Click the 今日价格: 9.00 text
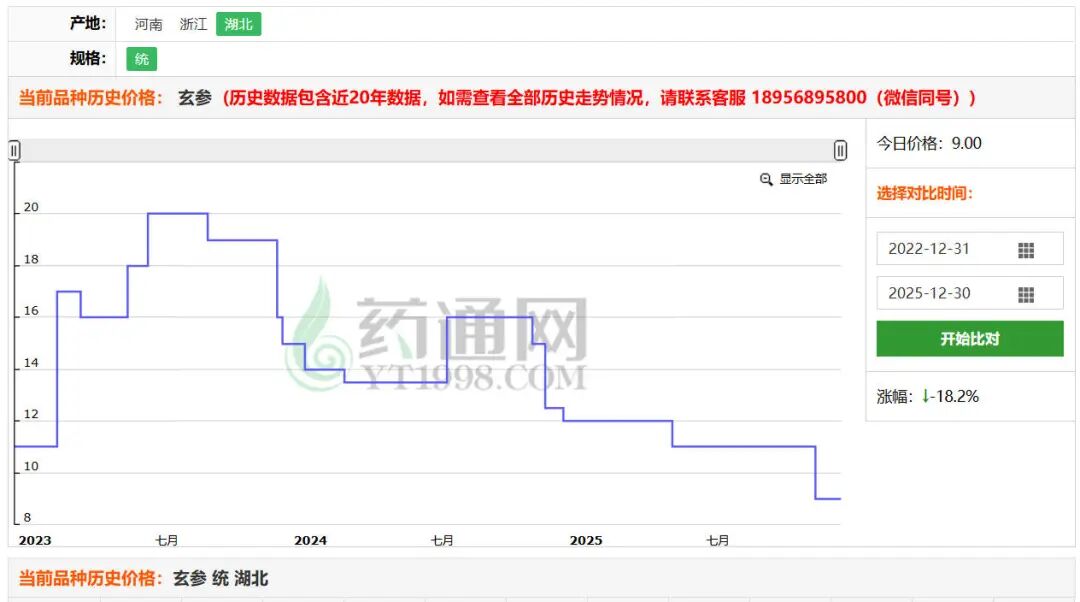The width and height of the screenshot is (1080, 602). click(928, 143)
